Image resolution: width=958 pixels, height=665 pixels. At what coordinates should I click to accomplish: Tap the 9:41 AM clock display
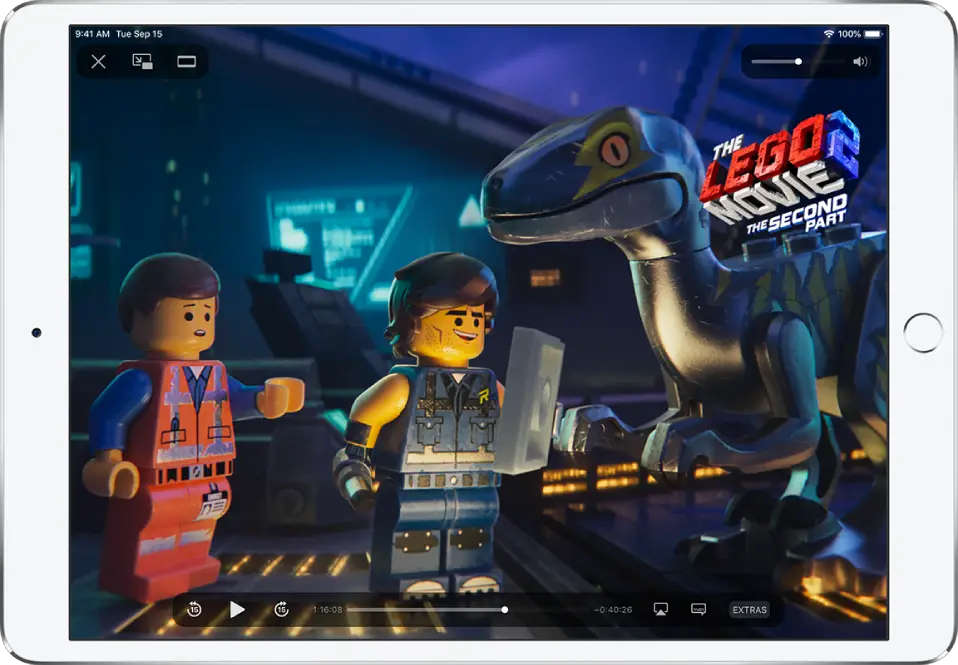pyautogui.click(x=93, y=31)
